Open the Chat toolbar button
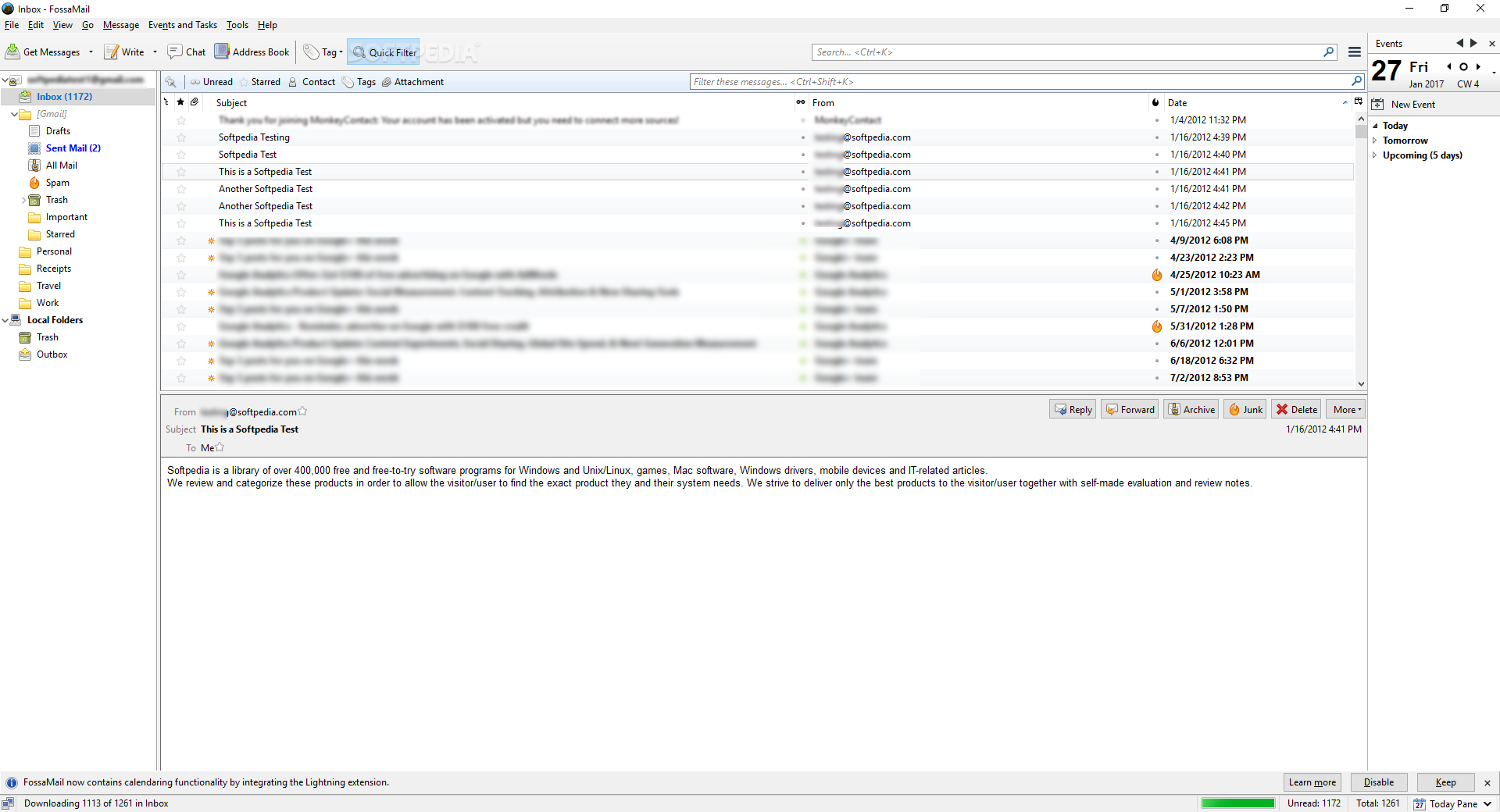Viewport: 1500px width, 812px height. [187, 52]
